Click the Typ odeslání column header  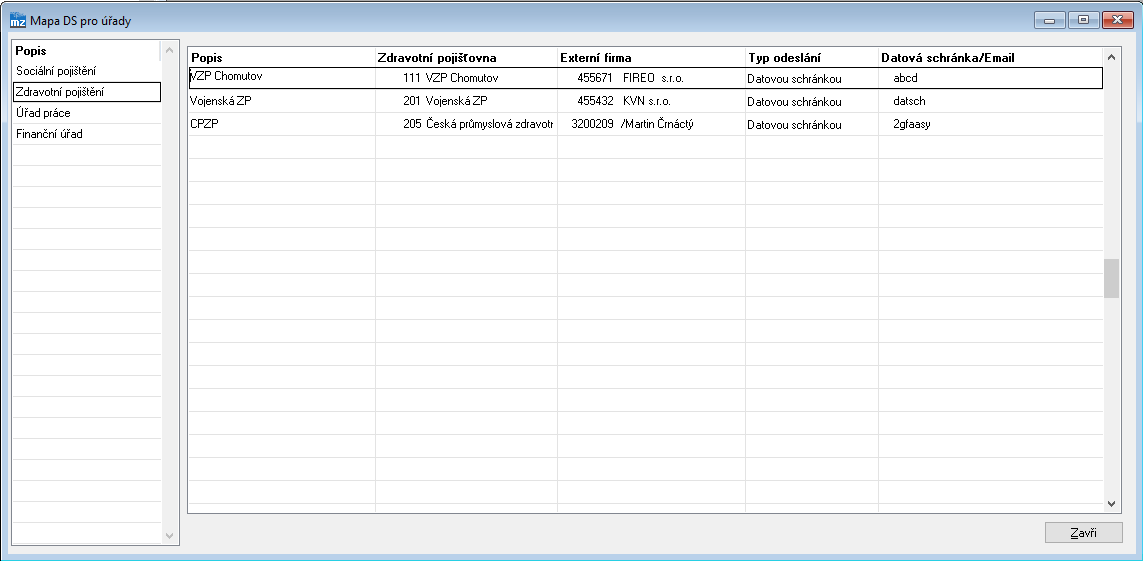coord(784,58)
